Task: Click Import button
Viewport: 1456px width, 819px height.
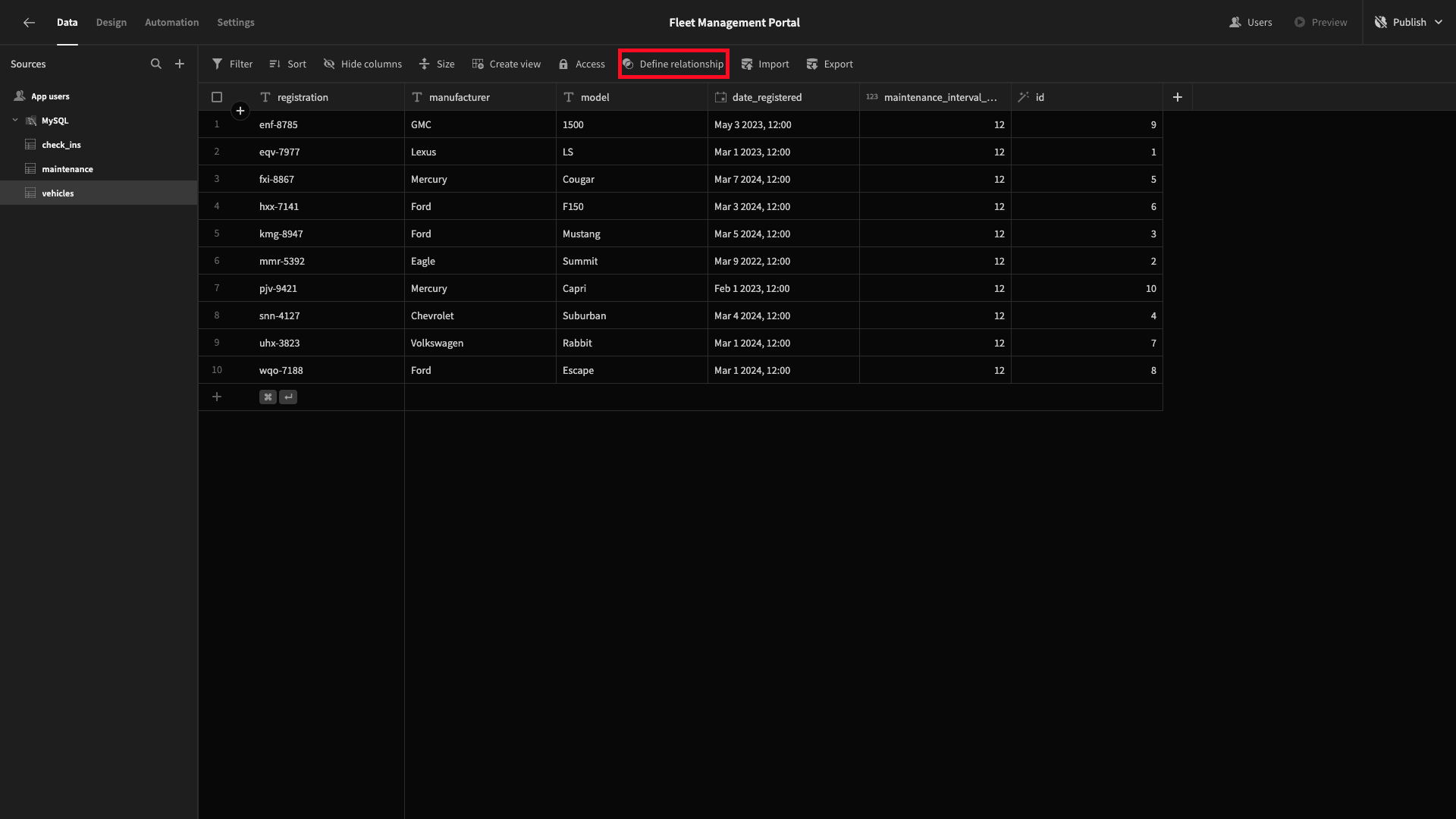Action: (x=765, y=64)
